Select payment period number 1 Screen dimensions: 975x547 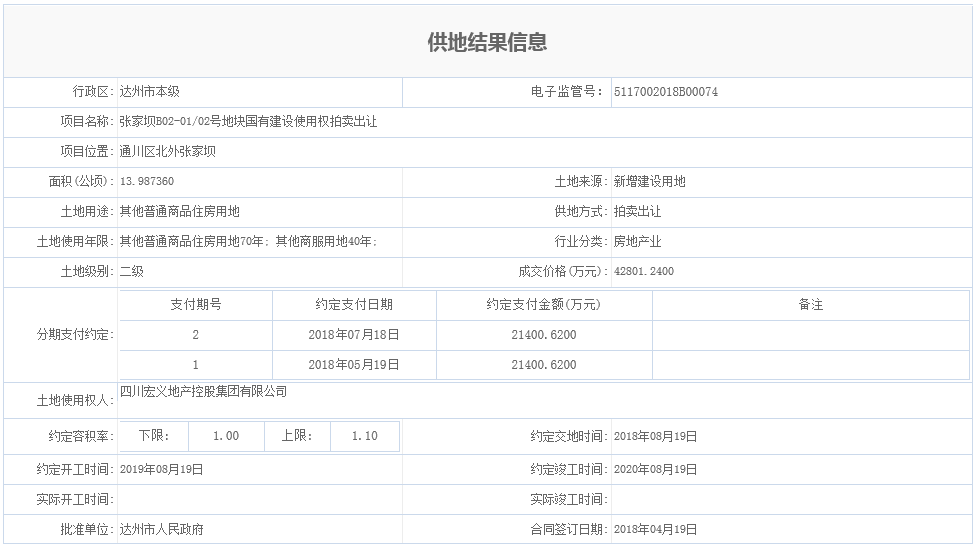coord(195,365)
